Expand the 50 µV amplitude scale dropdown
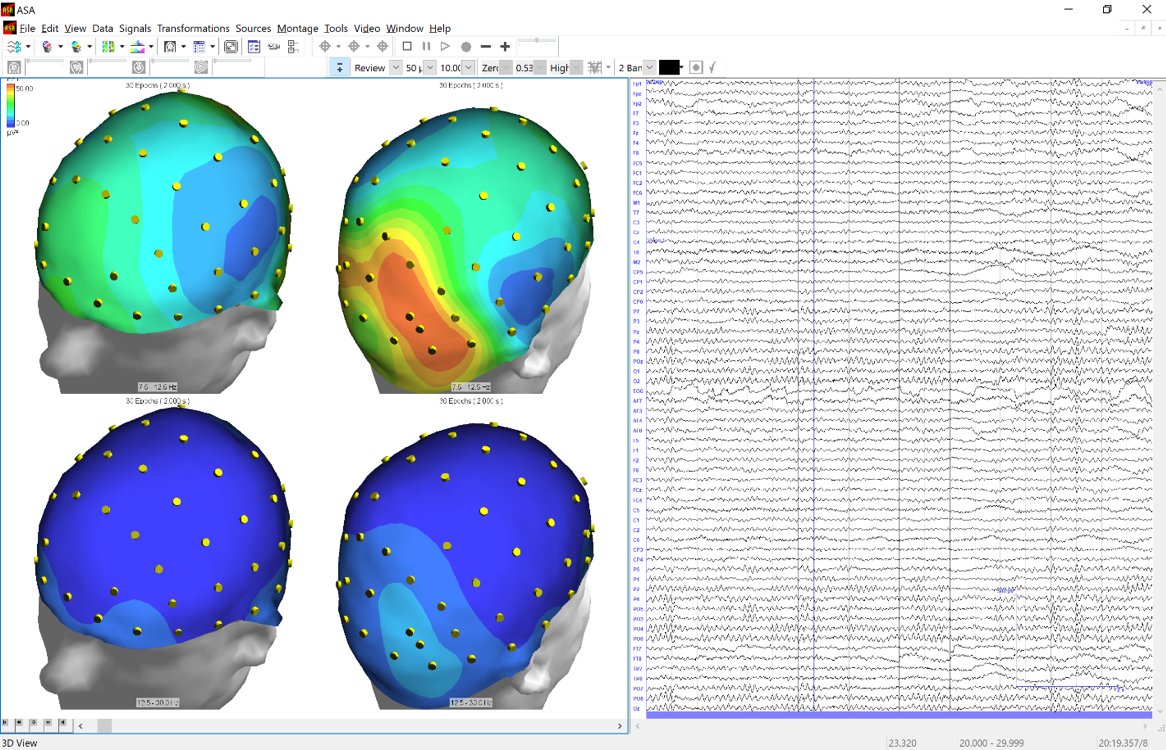1166x750 pixels. tap(430, 67)
